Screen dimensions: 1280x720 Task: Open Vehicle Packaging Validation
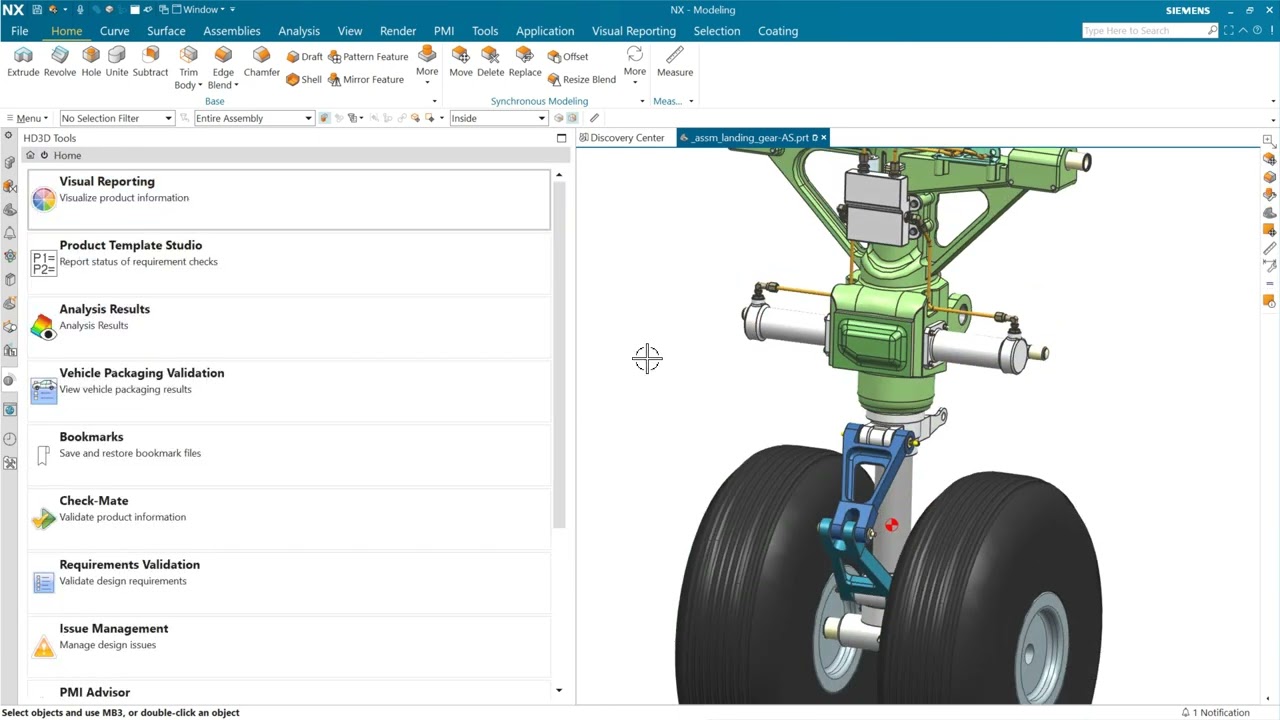289,391
